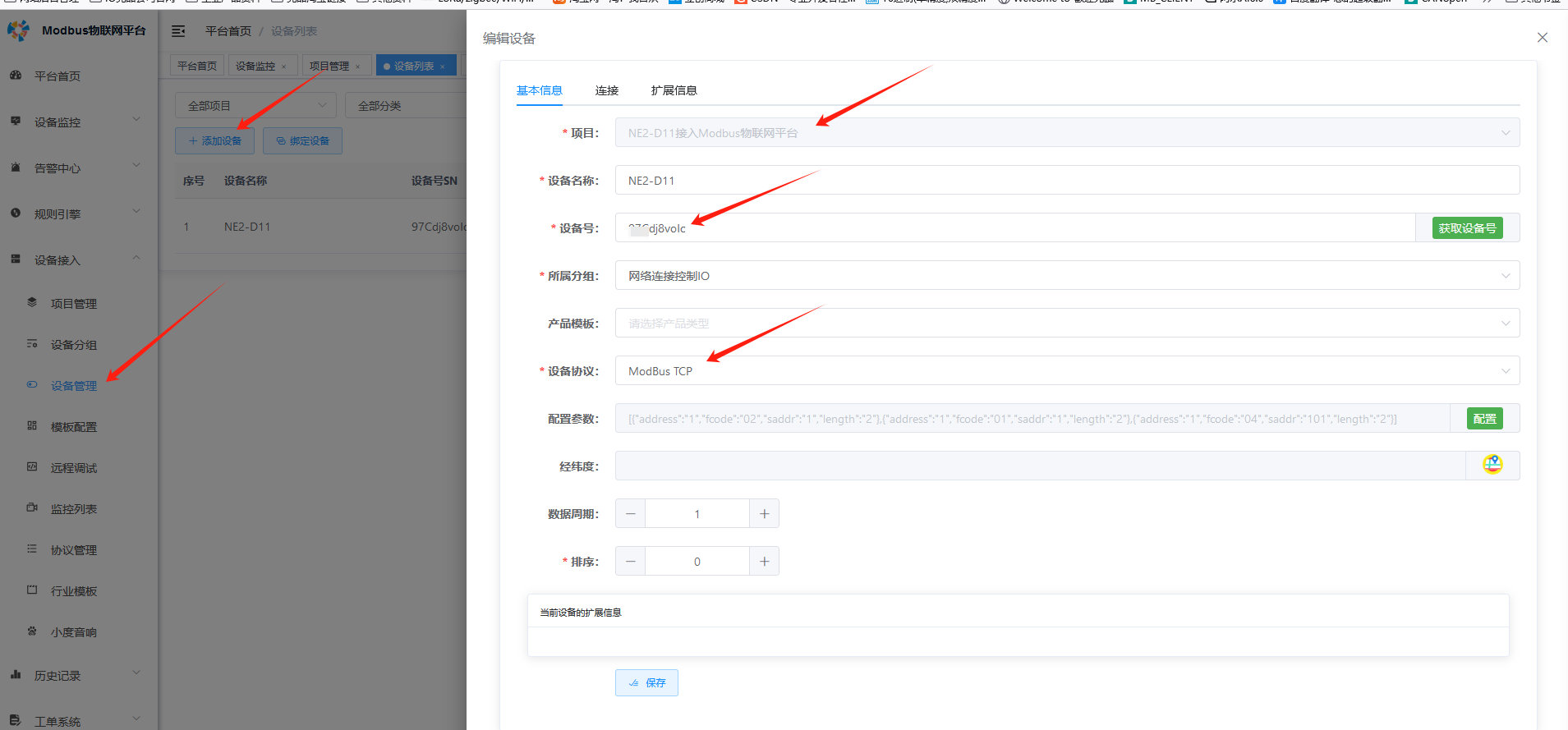Open the 所属分组 dropdown
The height and width of the screenshot is (730, 1568).
[x=1066, y=276]
